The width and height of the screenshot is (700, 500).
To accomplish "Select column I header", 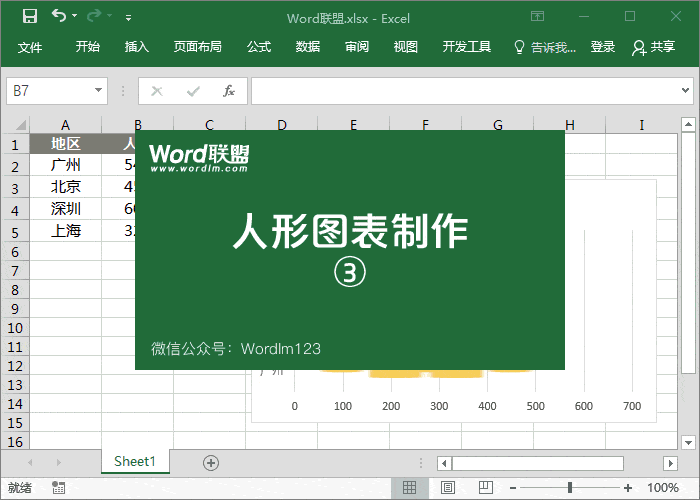I will tap(642, 125).
